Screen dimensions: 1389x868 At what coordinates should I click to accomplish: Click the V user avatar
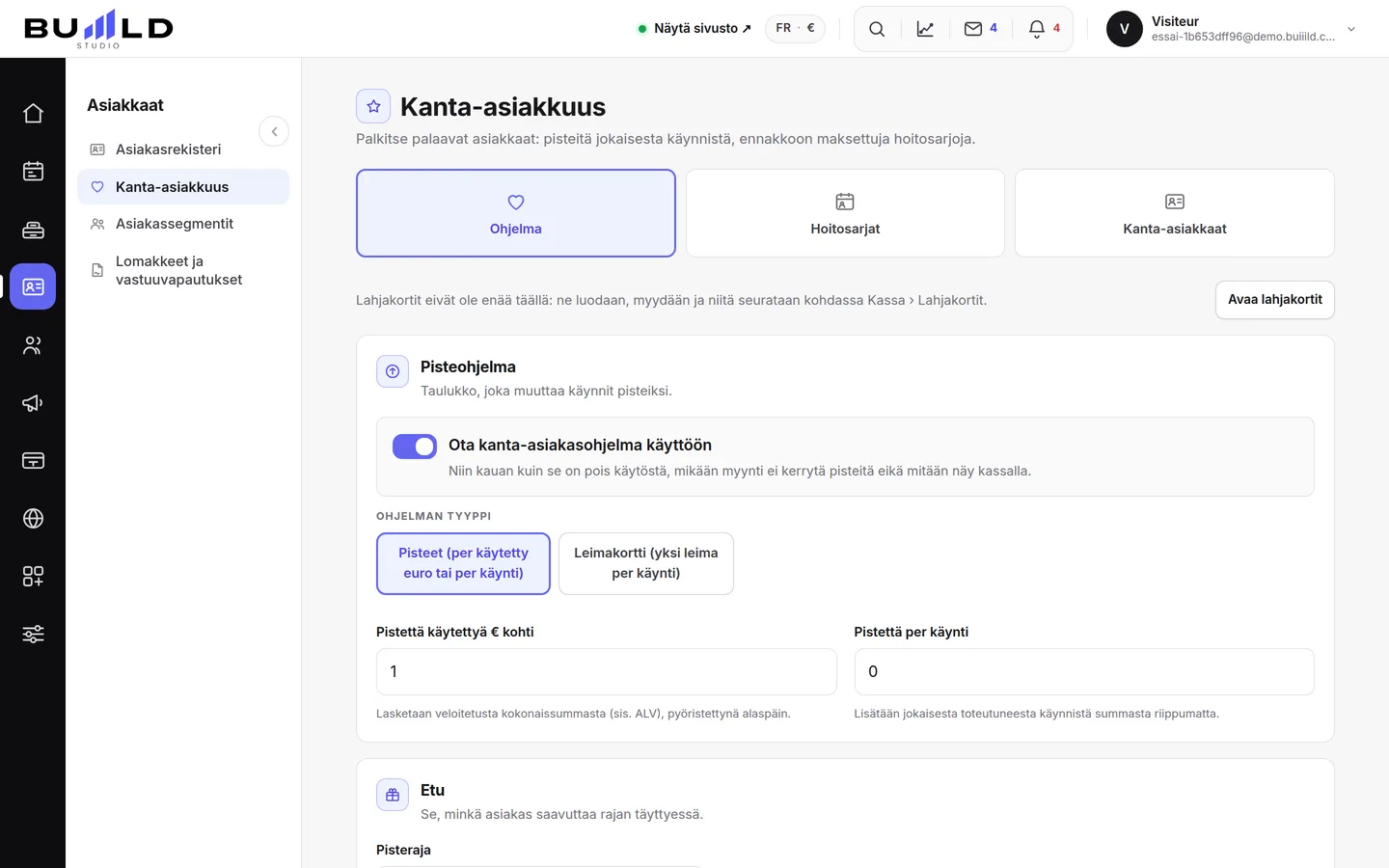click(1125, 29)
